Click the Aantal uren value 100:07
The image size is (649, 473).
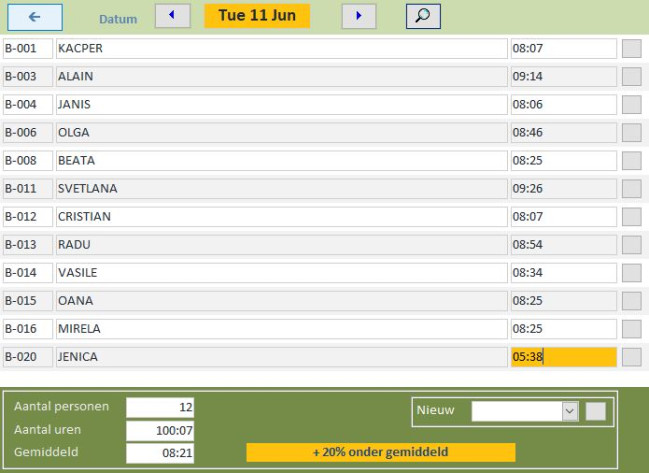coord(160,431)
